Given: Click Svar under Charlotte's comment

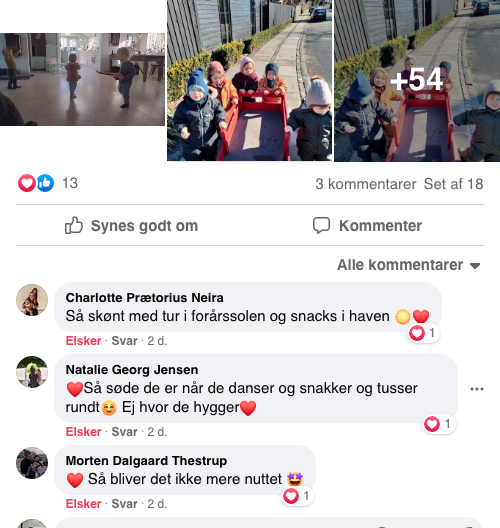Looking at the screenshot, I should tap(125, 341).
